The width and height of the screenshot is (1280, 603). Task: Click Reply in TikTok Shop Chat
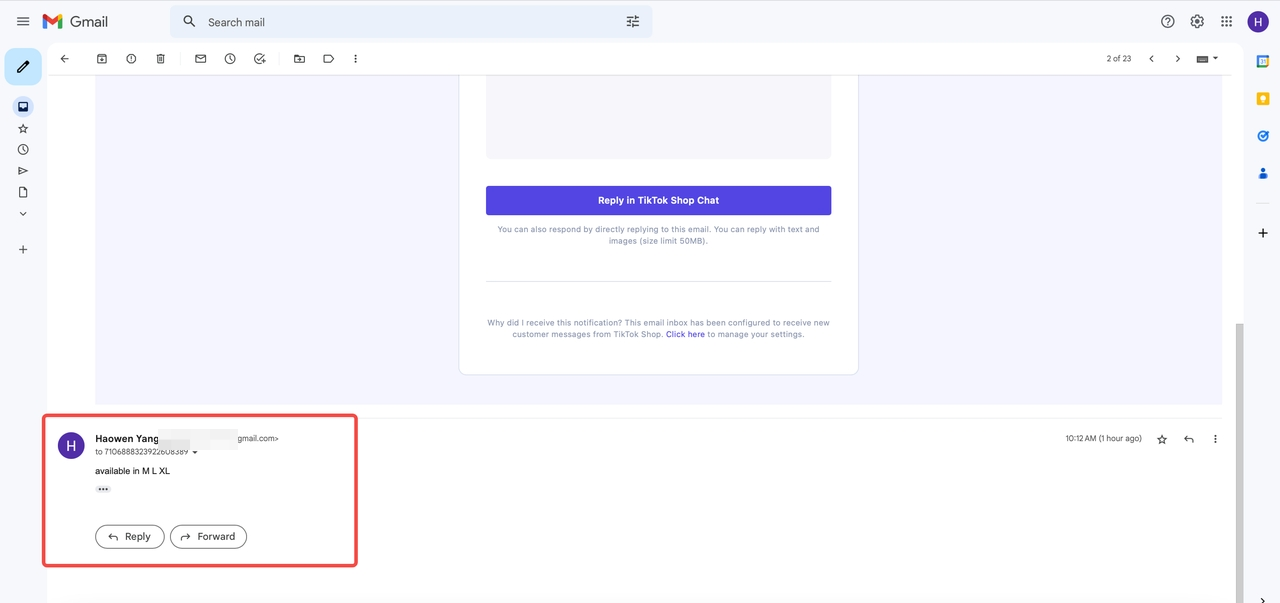658,200
